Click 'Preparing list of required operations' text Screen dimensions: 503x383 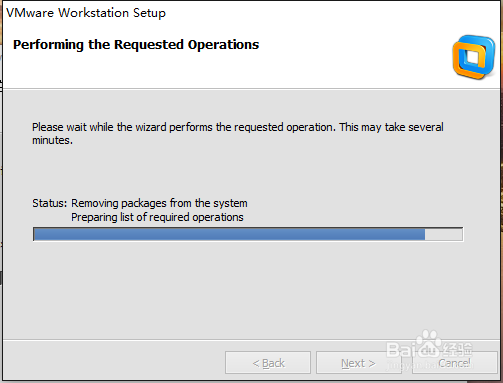coord(157,217)
